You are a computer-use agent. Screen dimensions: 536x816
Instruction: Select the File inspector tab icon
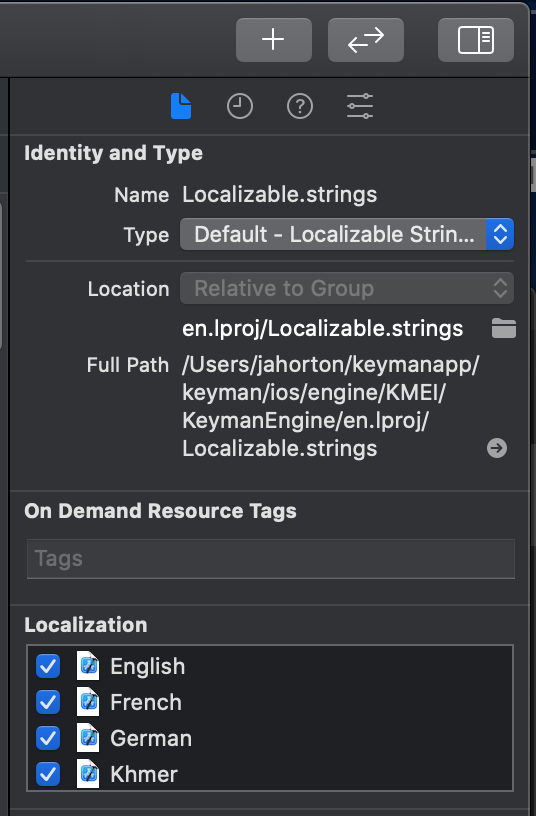click(x=181, y=106)
